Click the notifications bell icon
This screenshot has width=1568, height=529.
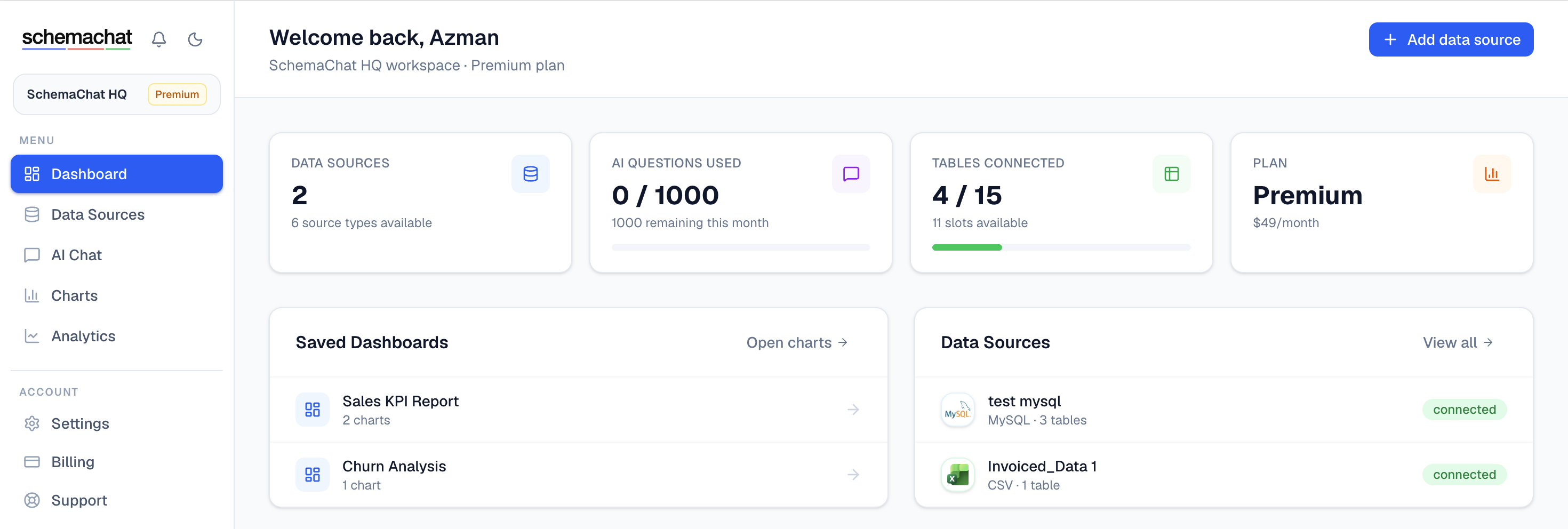[x=159, y=39]
